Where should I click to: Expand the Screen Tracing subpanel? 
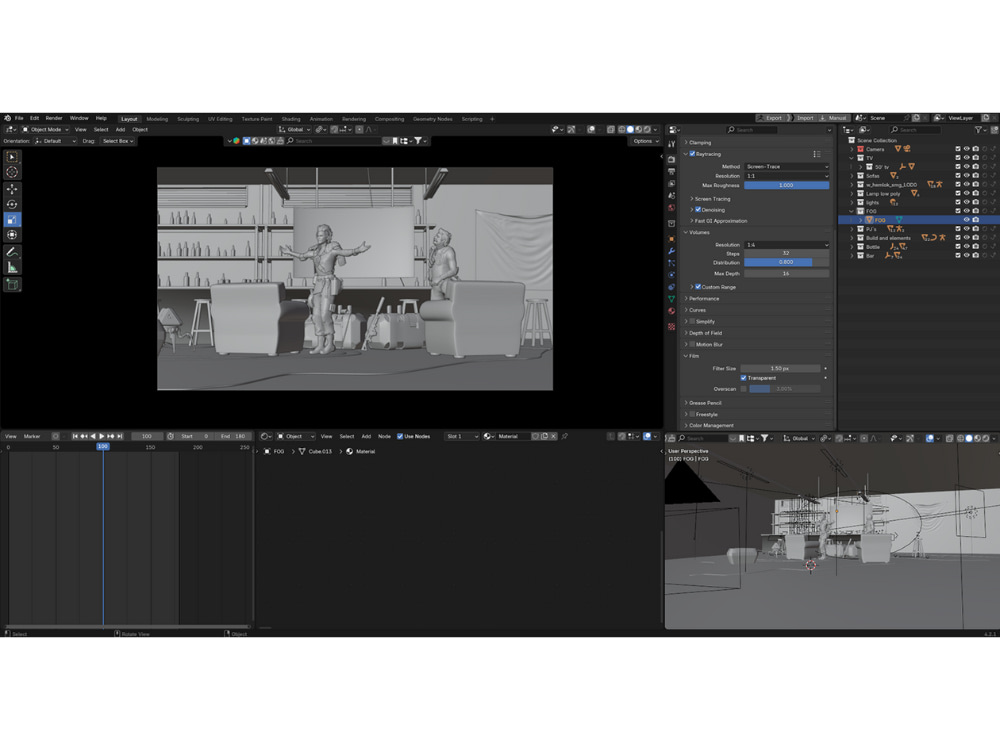[x=712, y=199]
